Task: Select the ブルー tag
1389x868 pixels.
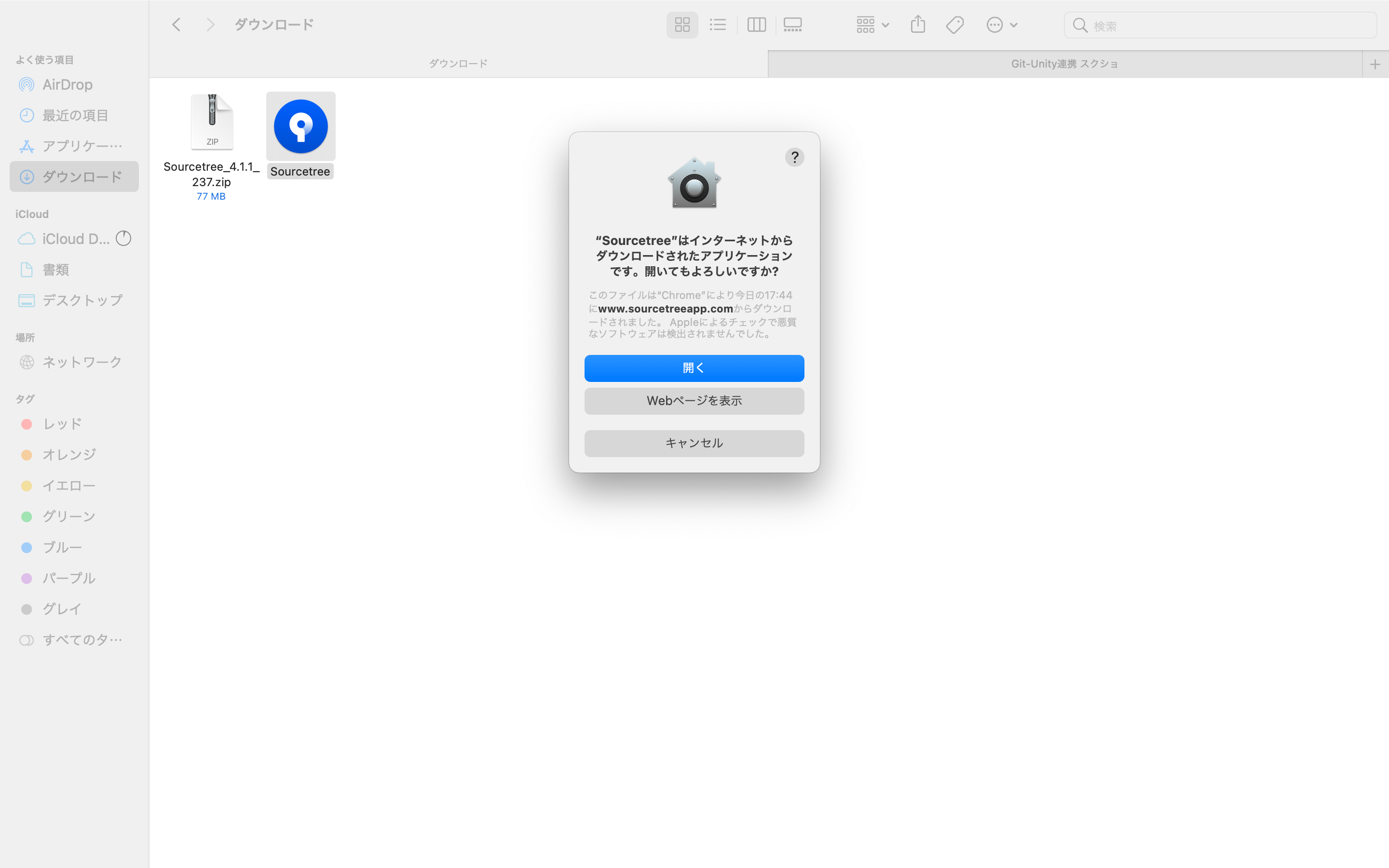Action: pyautogui.click(x=74, y=548)
